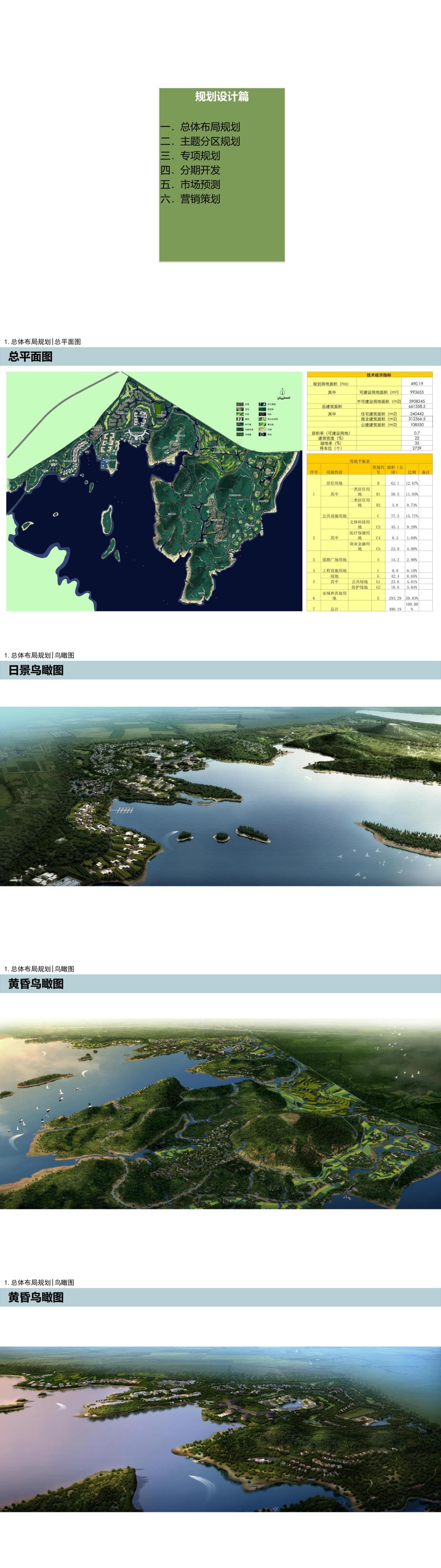Viewport: 441px width, 1568px height.
Task: Select value 661358.5 in indicators table
Action: (x=417, y=407)
